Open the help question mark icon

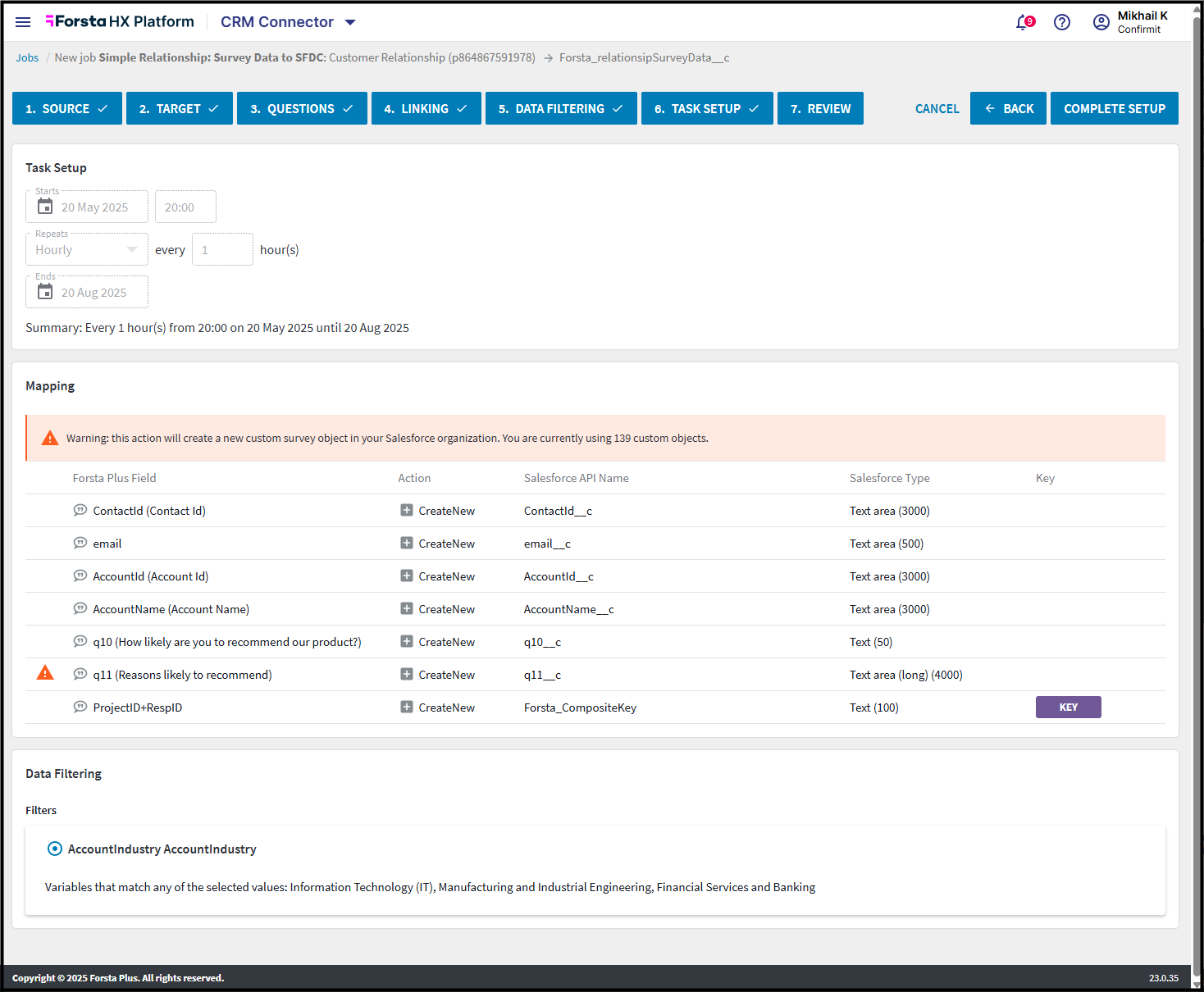[1062, 22]
